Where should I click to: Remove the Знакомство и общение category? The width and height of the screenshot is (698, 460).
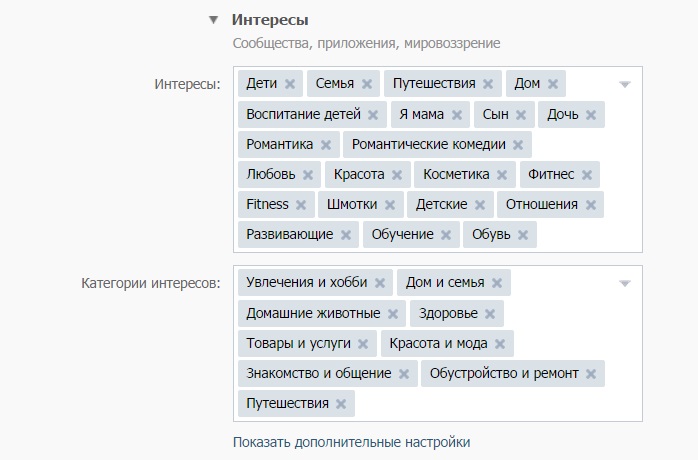[404, 374]
